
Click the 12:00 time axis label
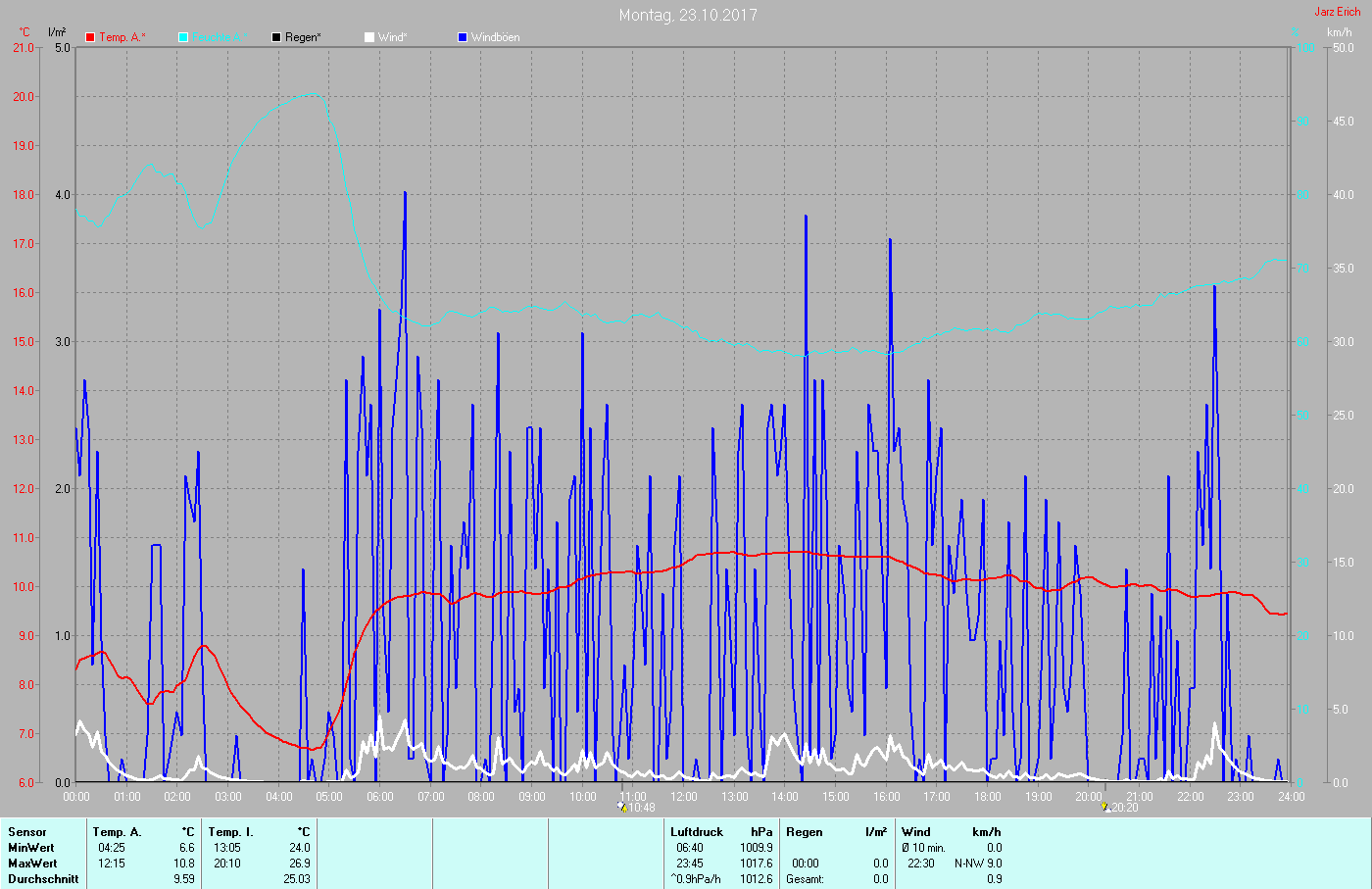pos(684,797)
